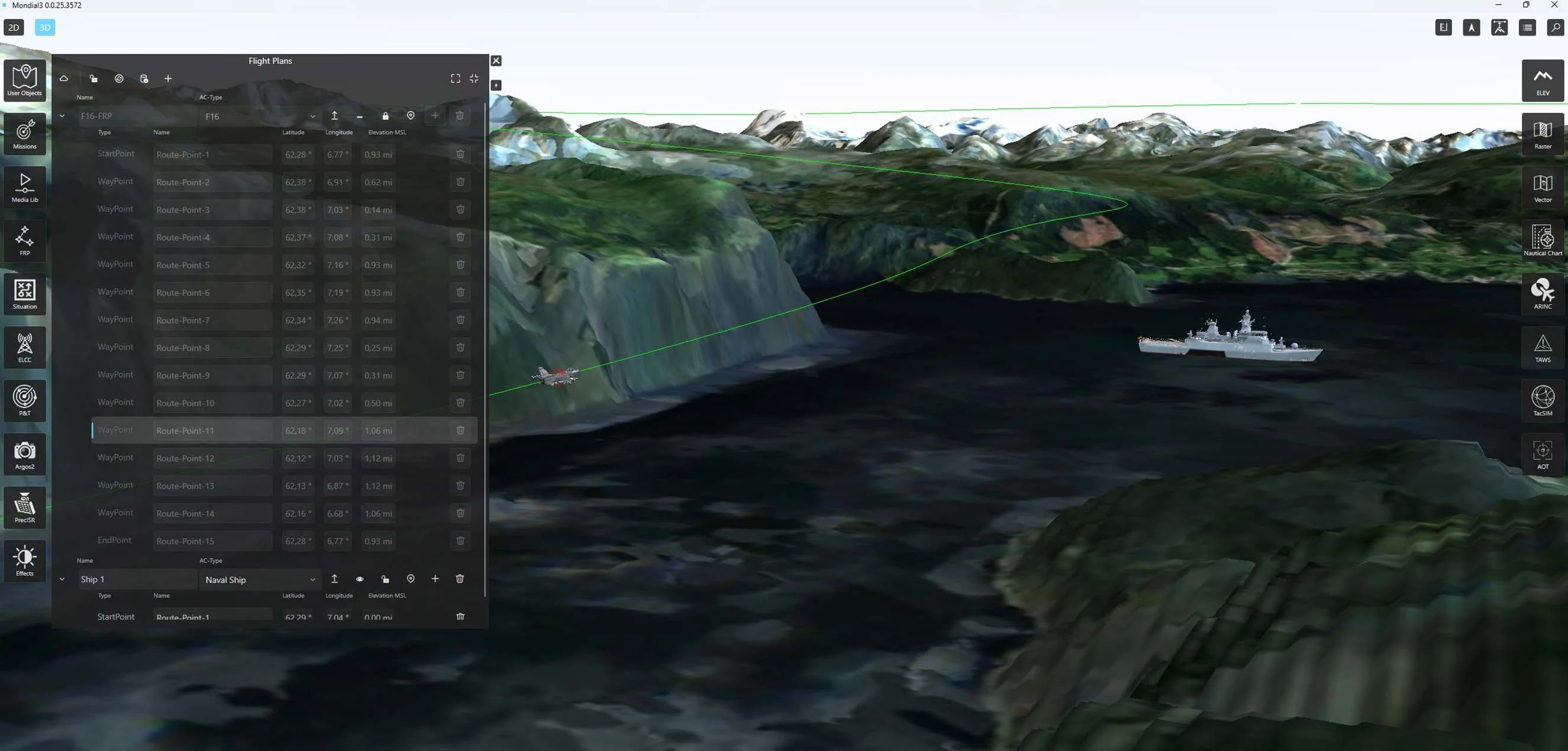This screenshot has height=751, width=1568.
Task: Toggle lock on Ship 1 flight plan
Action: click(x=385, y=579)
